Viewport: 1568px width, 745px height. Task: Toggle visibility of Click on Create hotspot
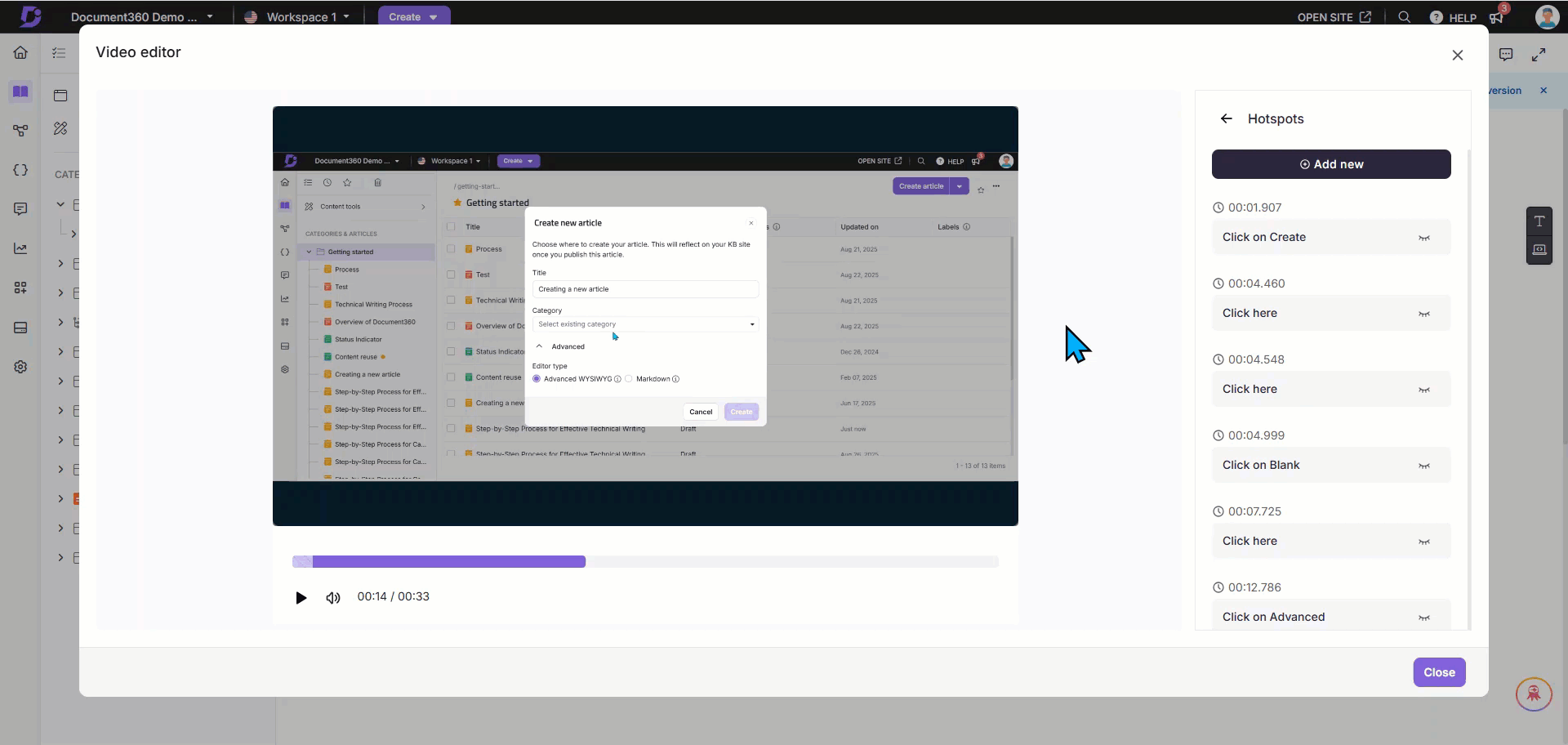1424,238
